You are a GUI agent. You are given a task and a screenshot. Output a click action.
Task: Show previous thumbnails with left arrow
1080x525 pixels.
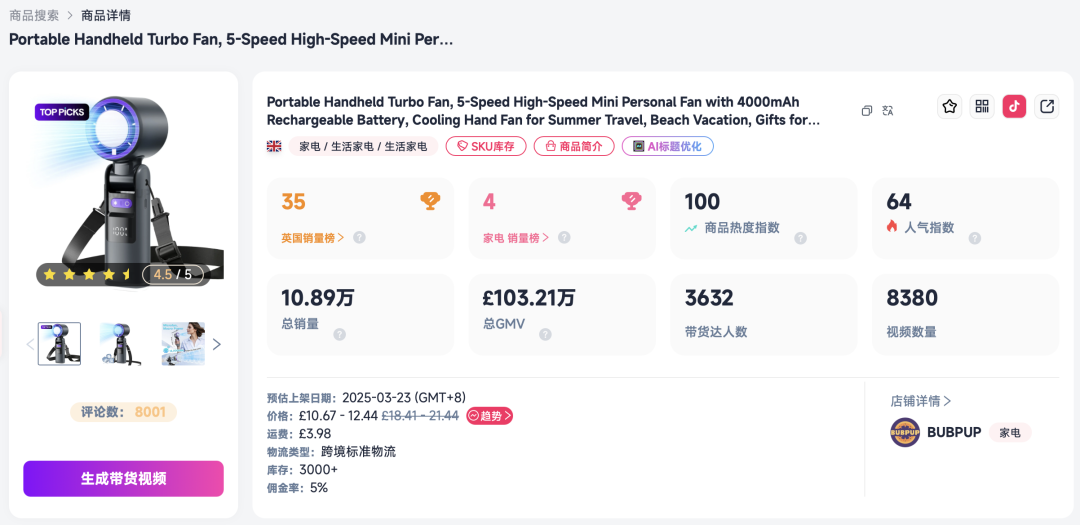[30, 344]
